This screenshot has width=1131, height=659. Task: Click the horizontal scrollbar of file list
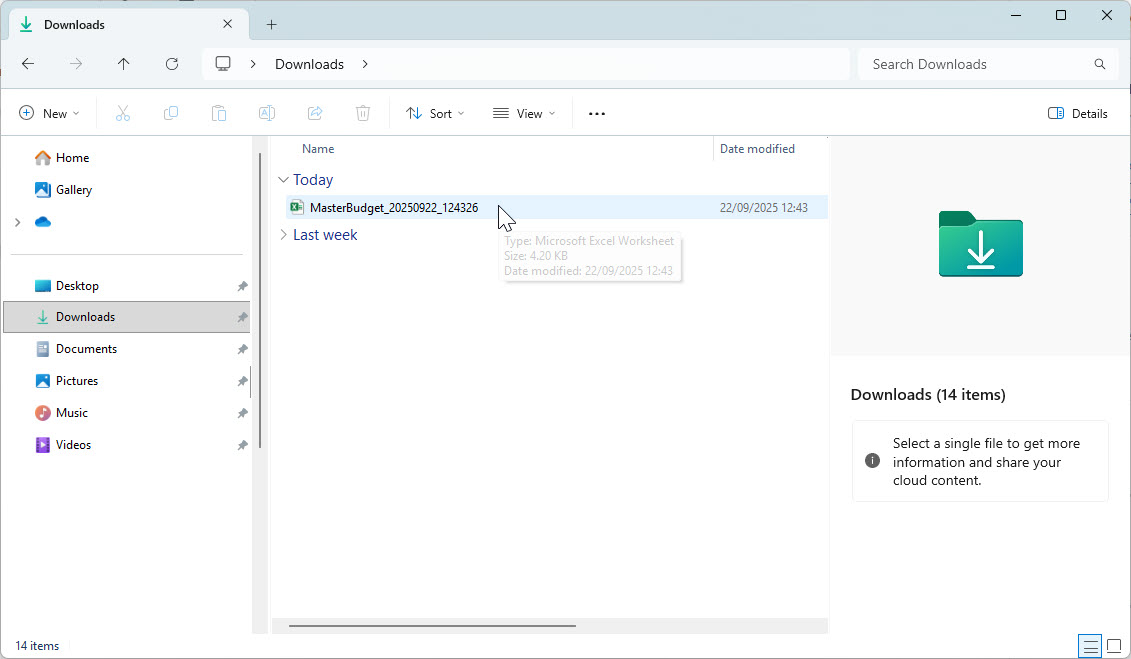[x=432, y=626]
